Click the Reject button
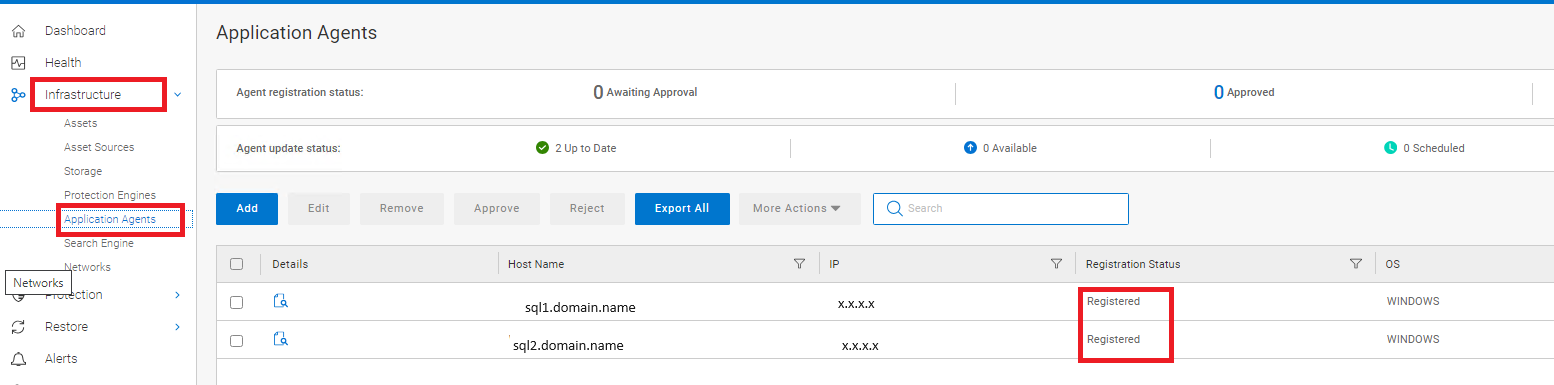Viewport: 1554px width, 385px height. [x=587, y=209]
